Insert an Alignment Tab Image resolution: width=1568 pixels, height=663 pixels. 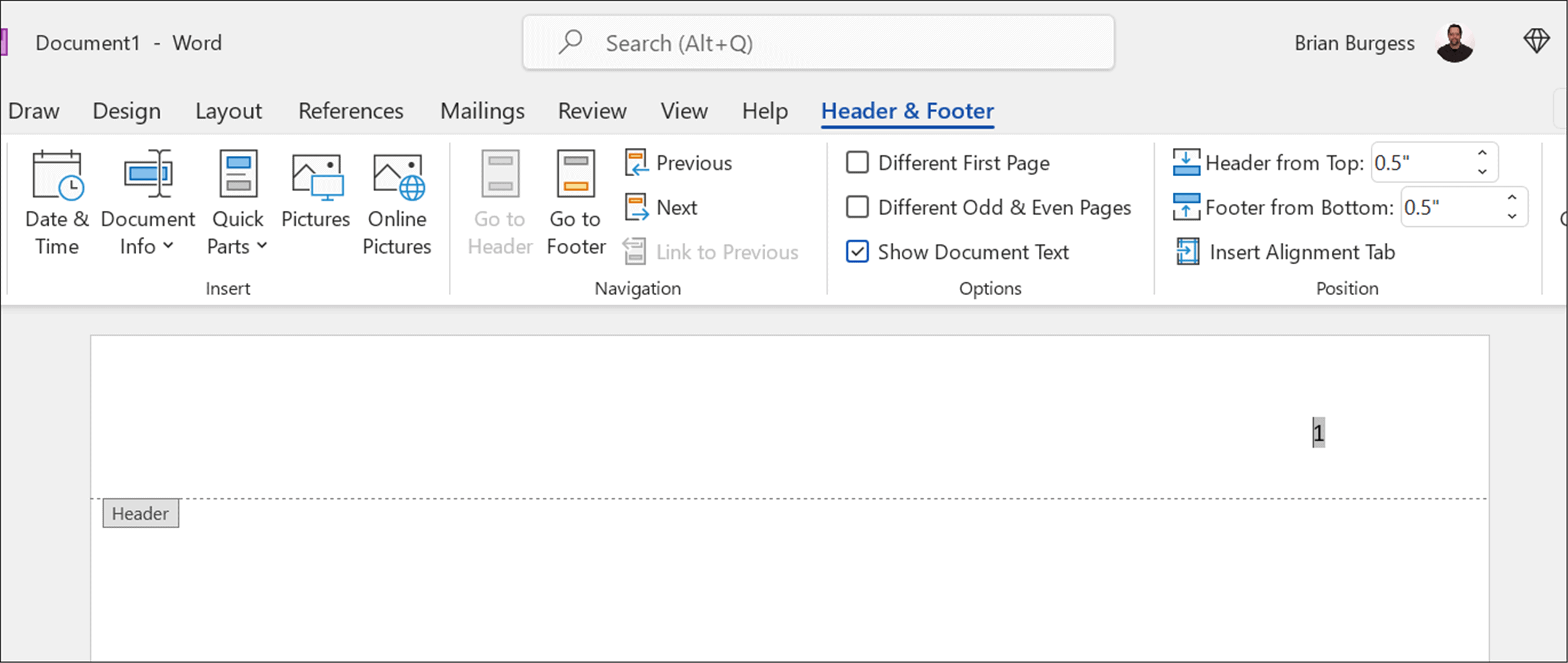[1284, 252]
